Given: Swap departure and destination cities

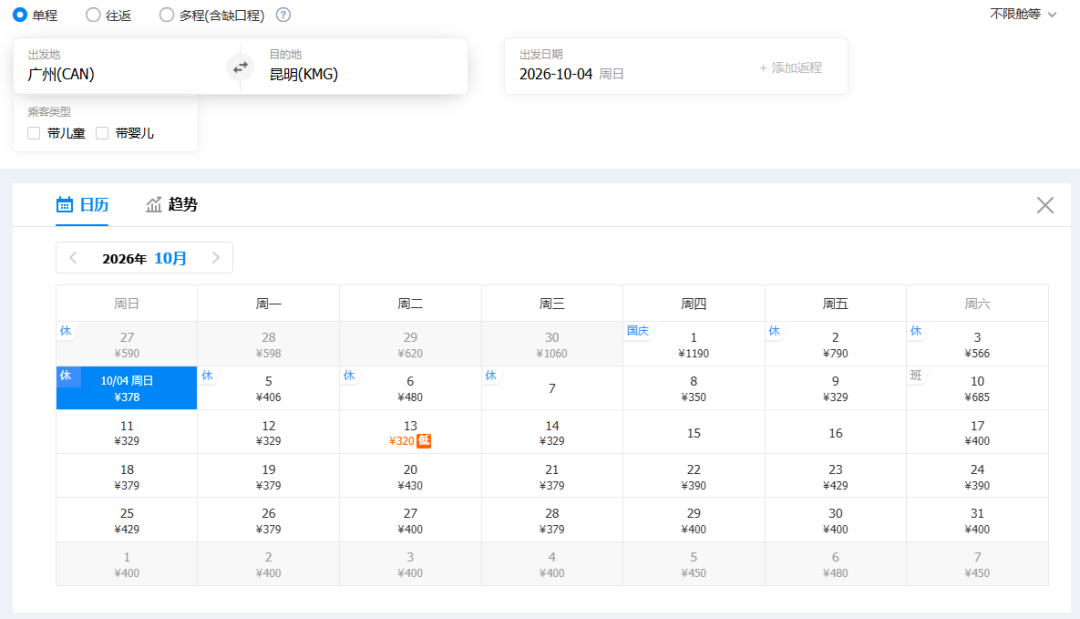Looking at the screenshot, I should coord(240,67).
